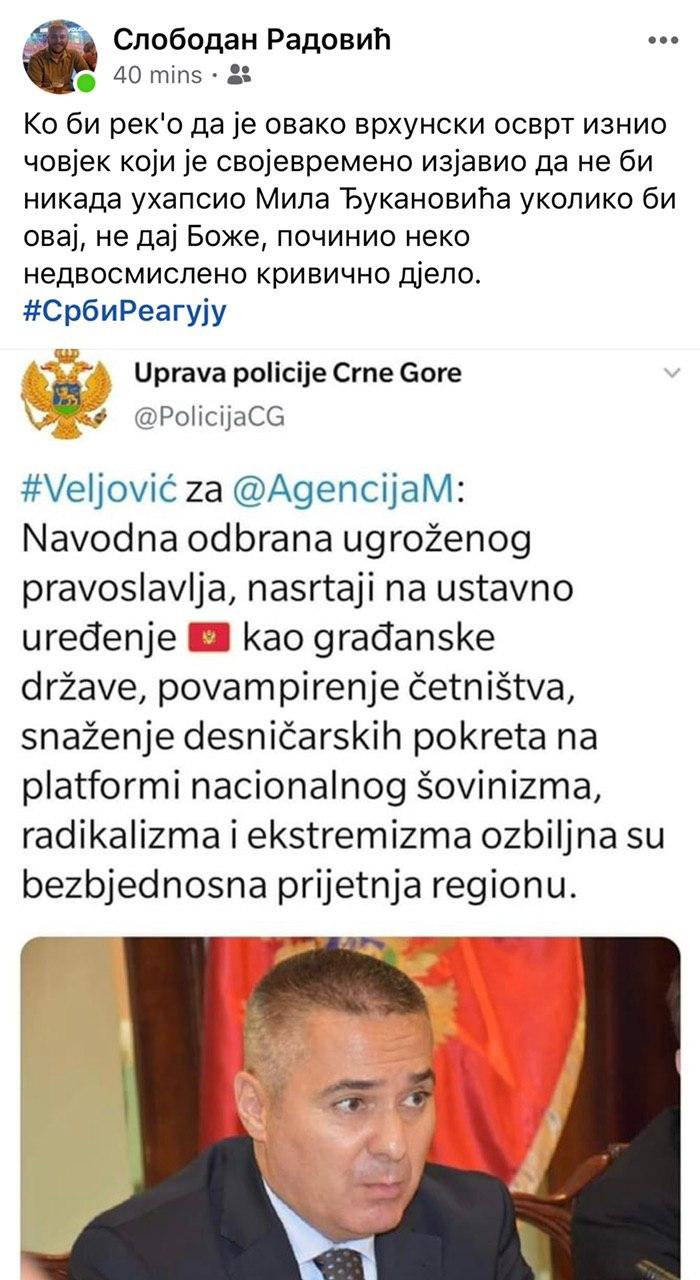
Task: Open the Uprava policije Crne Gore account name
Action: [x=298, y=374]
